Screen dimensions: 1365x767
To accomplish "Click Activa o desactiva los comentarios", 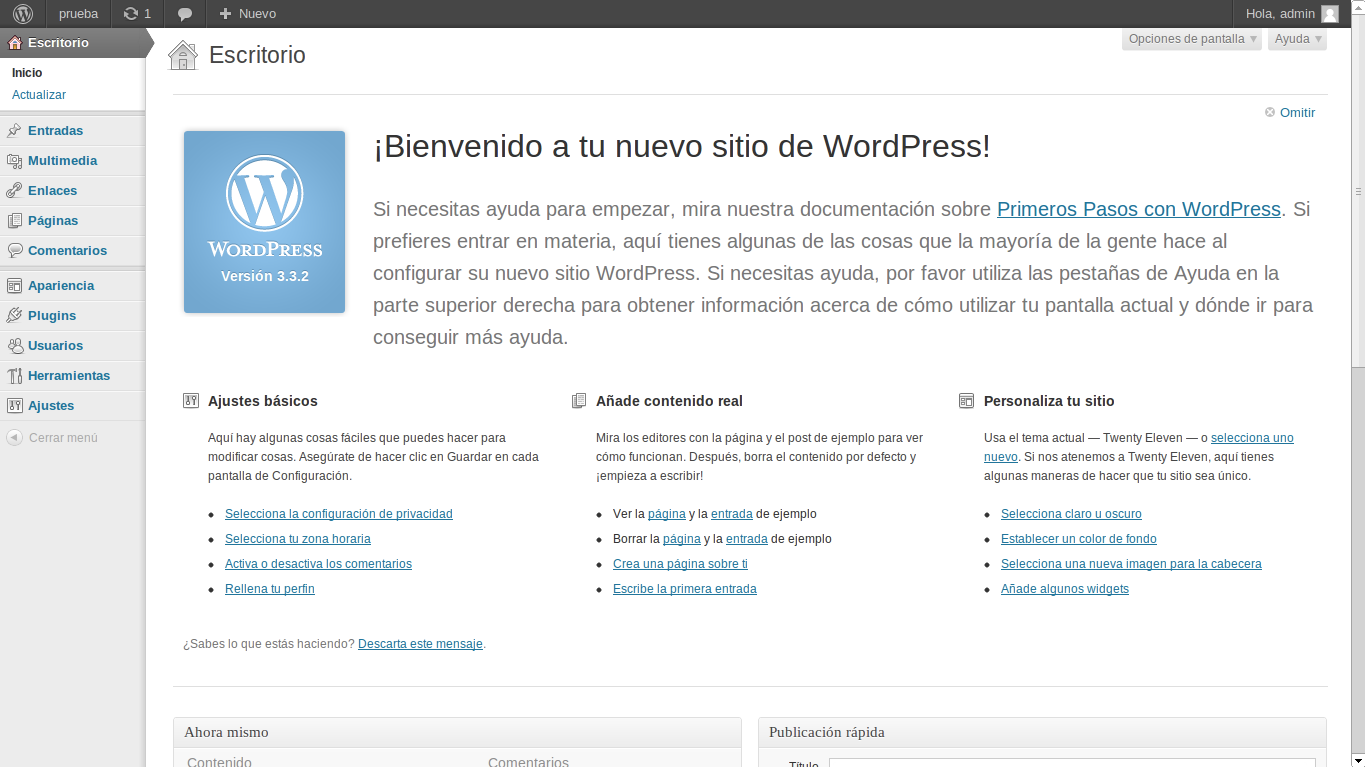I will [318, 564].
